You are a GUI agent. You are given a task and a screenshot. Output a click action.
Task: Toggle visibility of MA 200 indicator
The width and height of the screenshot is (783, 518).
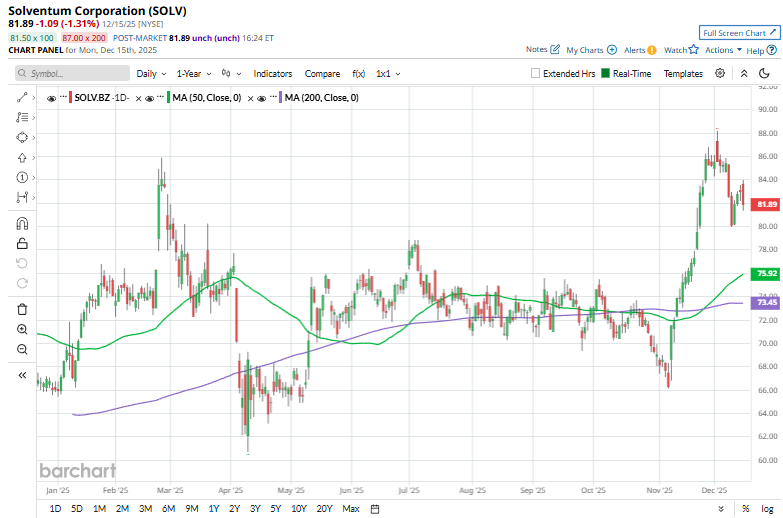262,98
